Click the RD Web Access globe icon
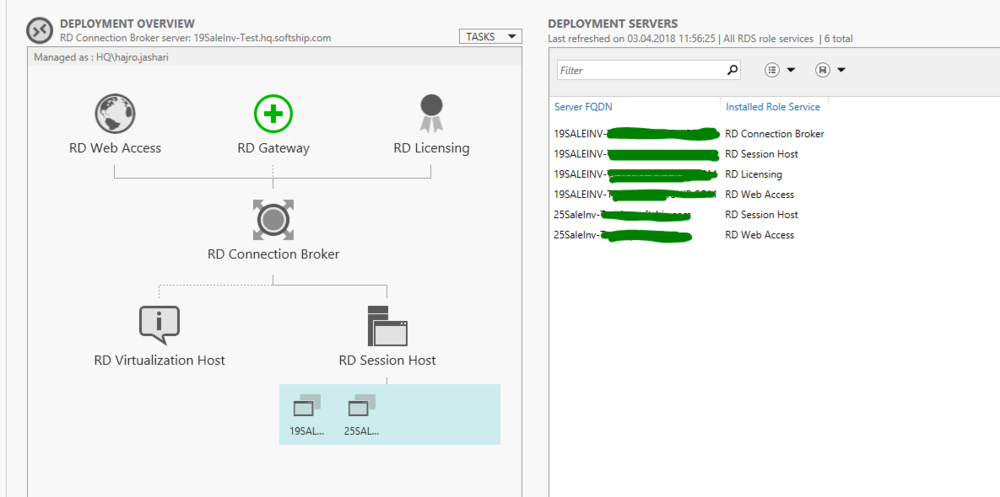1000x497 pixels. 114,114
